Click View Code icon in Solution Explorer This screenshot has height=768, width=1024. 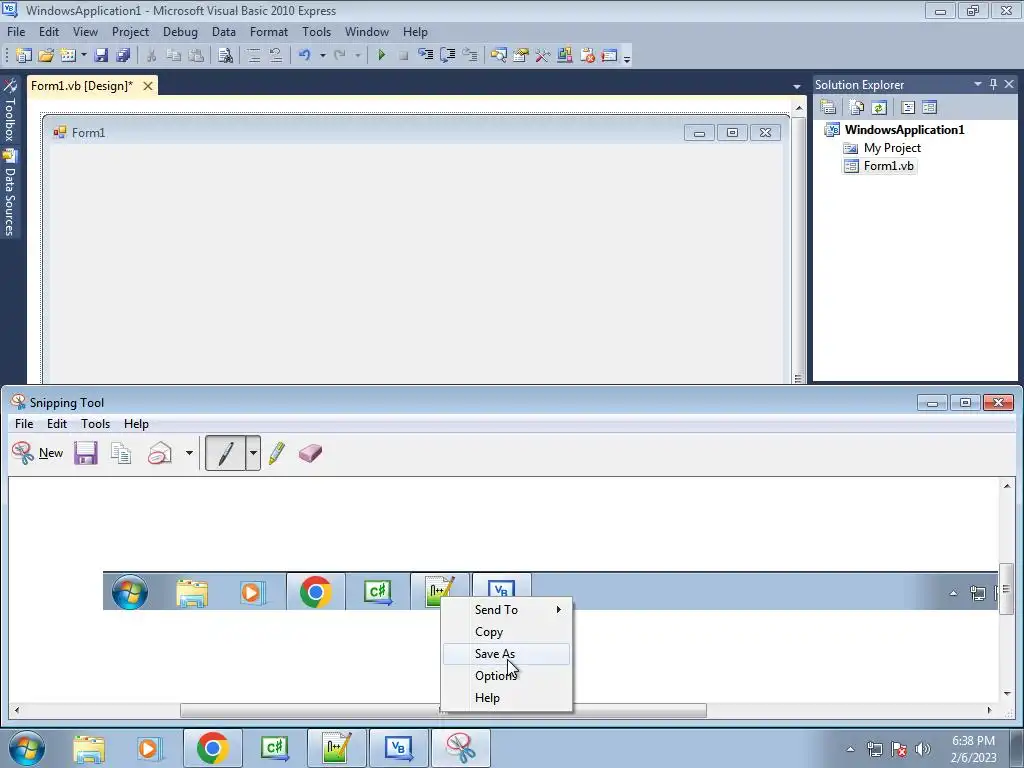pos(908,107)
